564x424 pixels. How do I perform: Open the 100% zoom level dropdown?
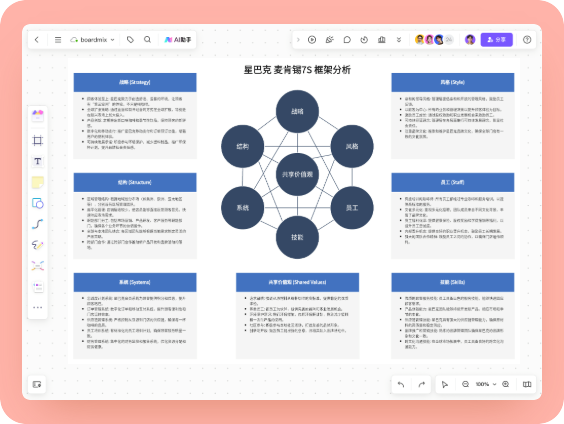(486, 384)
